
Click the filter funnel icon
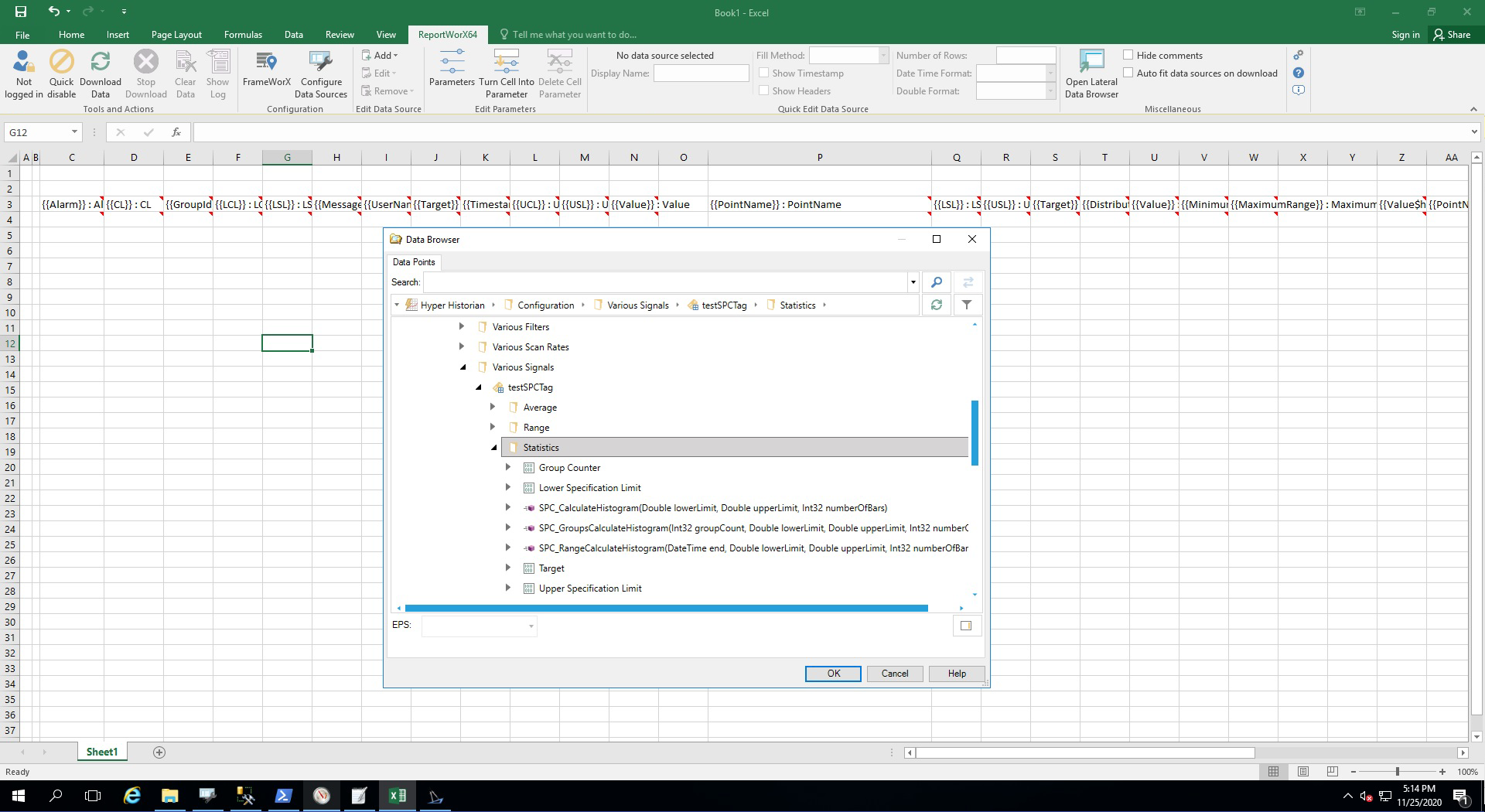coord(967,305)
